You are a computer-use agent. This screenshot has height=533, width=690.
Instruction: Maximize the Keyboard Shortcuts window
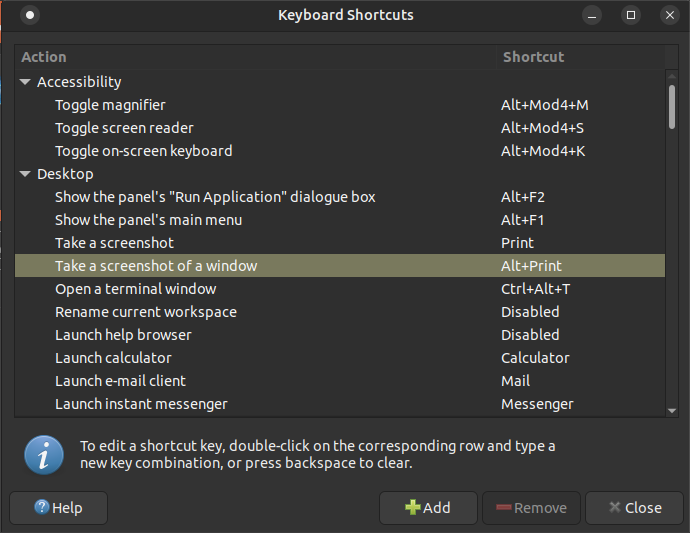631,15
